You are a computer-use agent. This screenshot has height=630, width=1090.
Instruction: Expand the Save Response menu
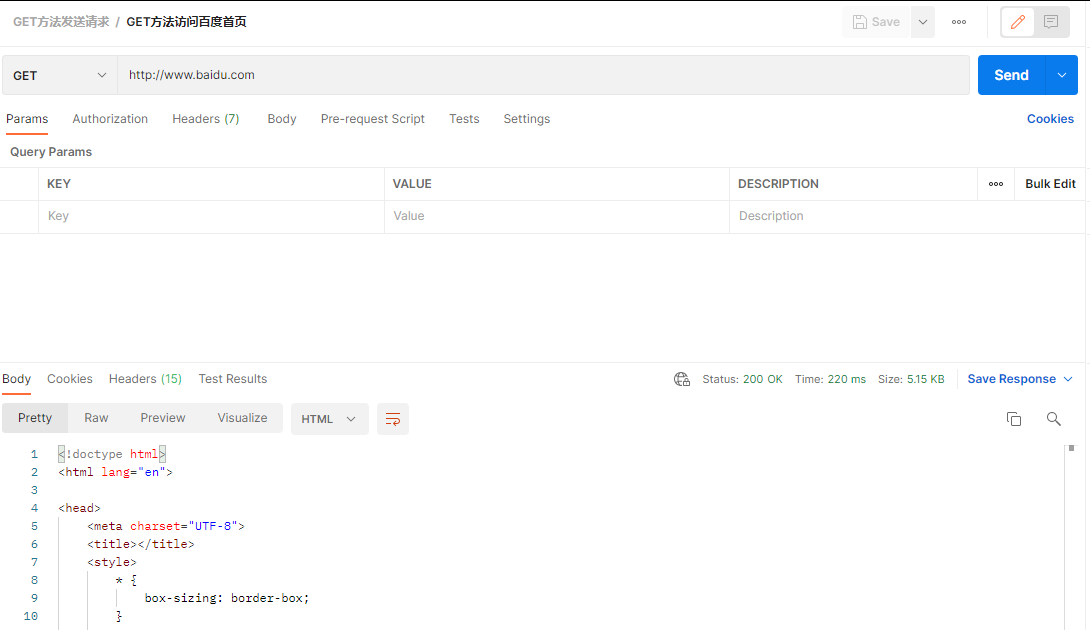tap(1020, 379)
